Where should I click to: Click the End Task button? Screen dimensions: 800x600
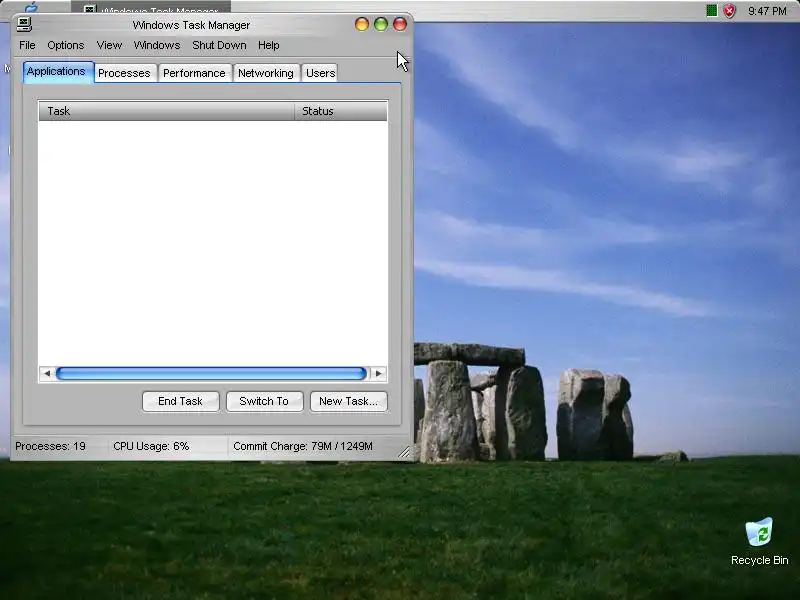tap(181, 402)
